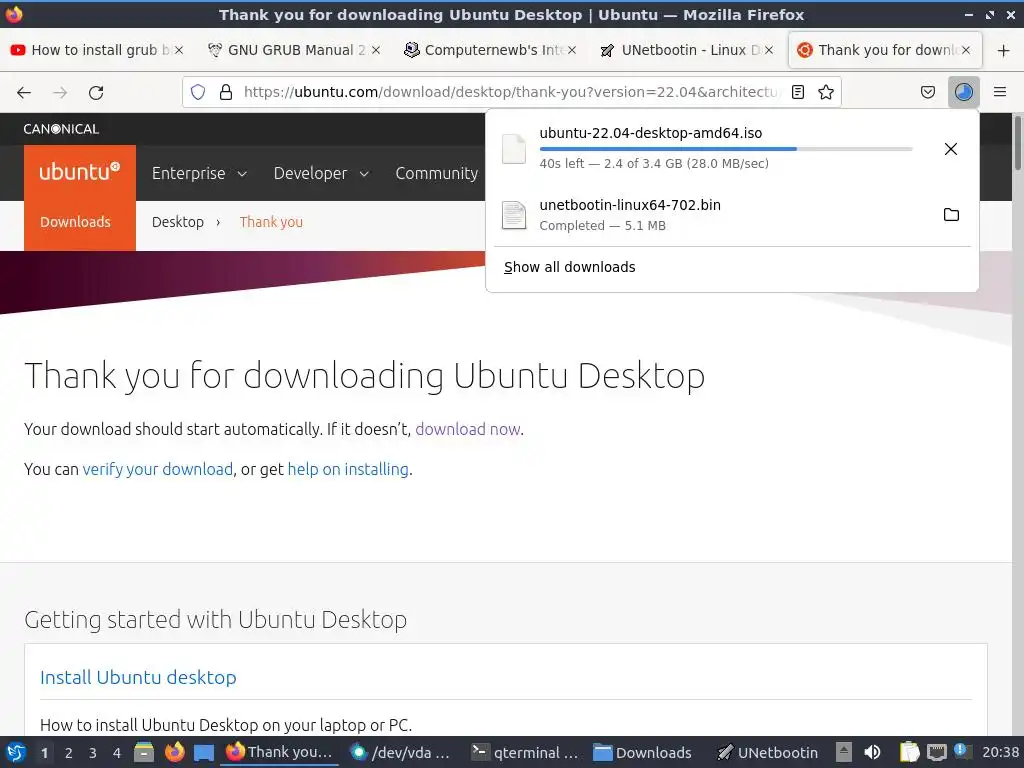Screen dimensions: 1024x768
Task: Click Show all downloads
Action: pos(569,267)
